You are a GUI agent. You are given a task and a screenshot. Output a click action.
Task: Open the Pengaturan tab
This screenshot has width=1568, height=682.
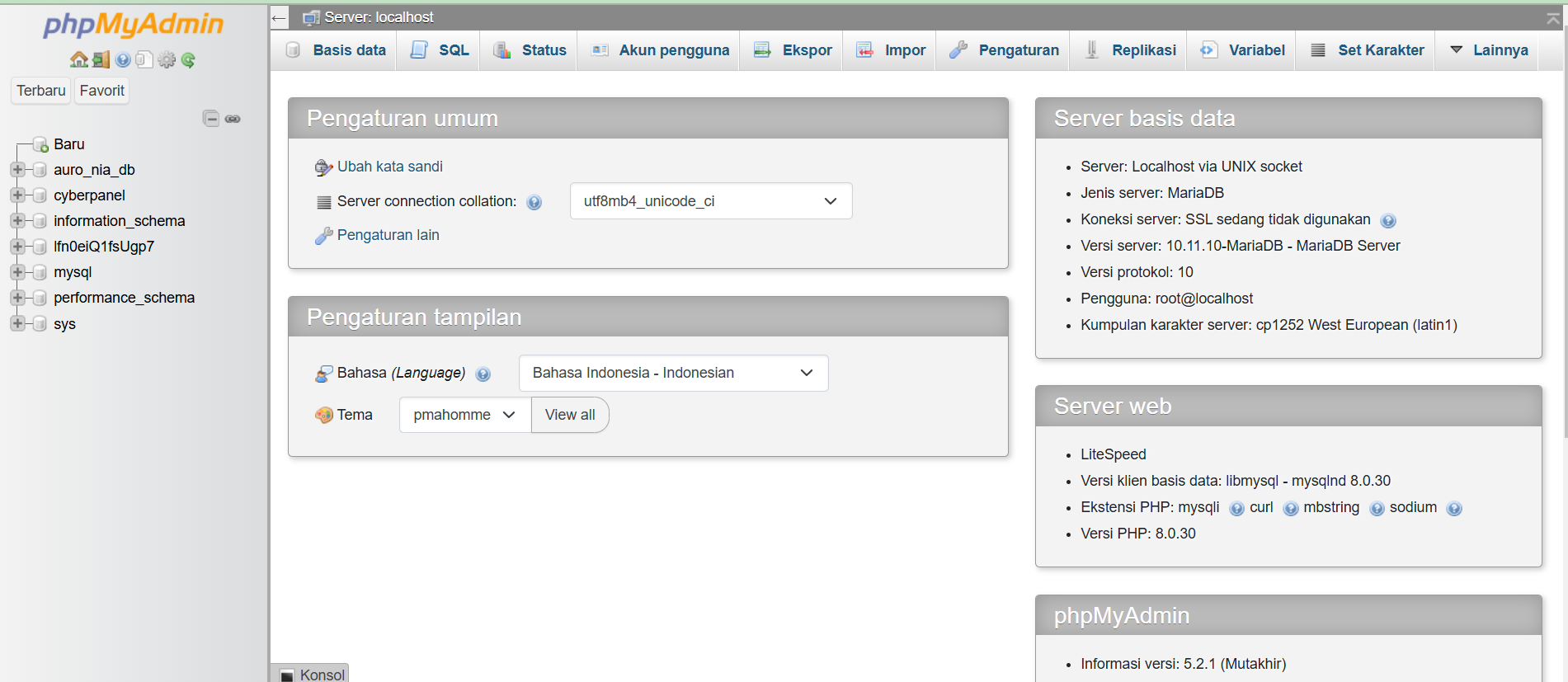tap(1004, 50)
